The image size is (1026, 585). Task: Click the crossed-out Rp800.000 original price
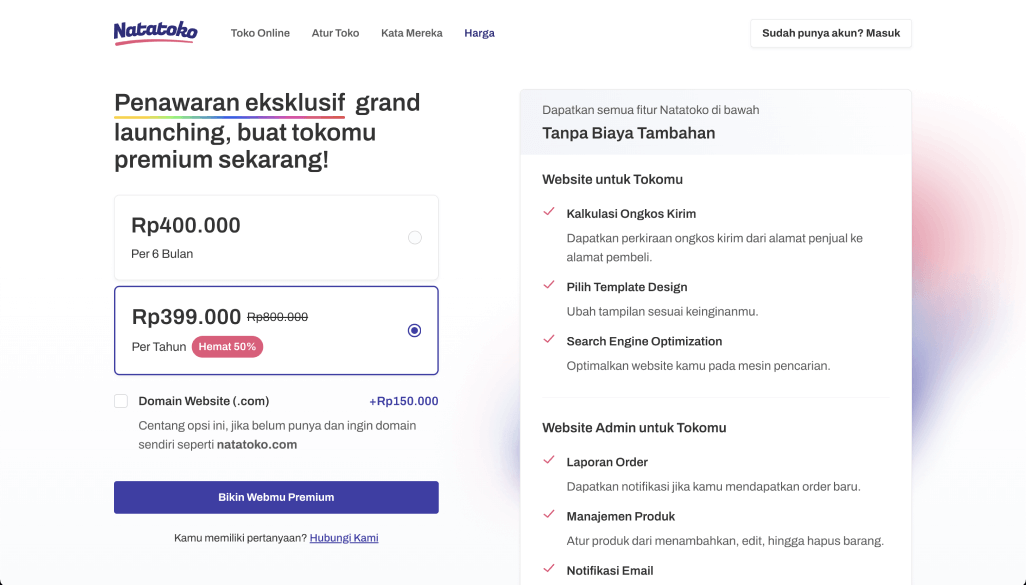[278, 315]
